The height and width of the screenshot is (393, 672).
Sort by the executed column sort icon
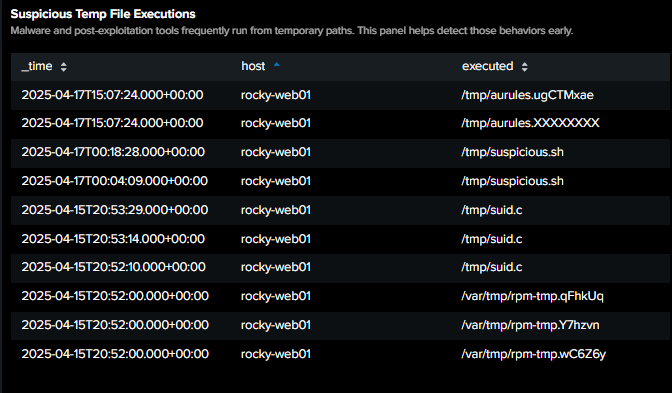coord(525,67)
